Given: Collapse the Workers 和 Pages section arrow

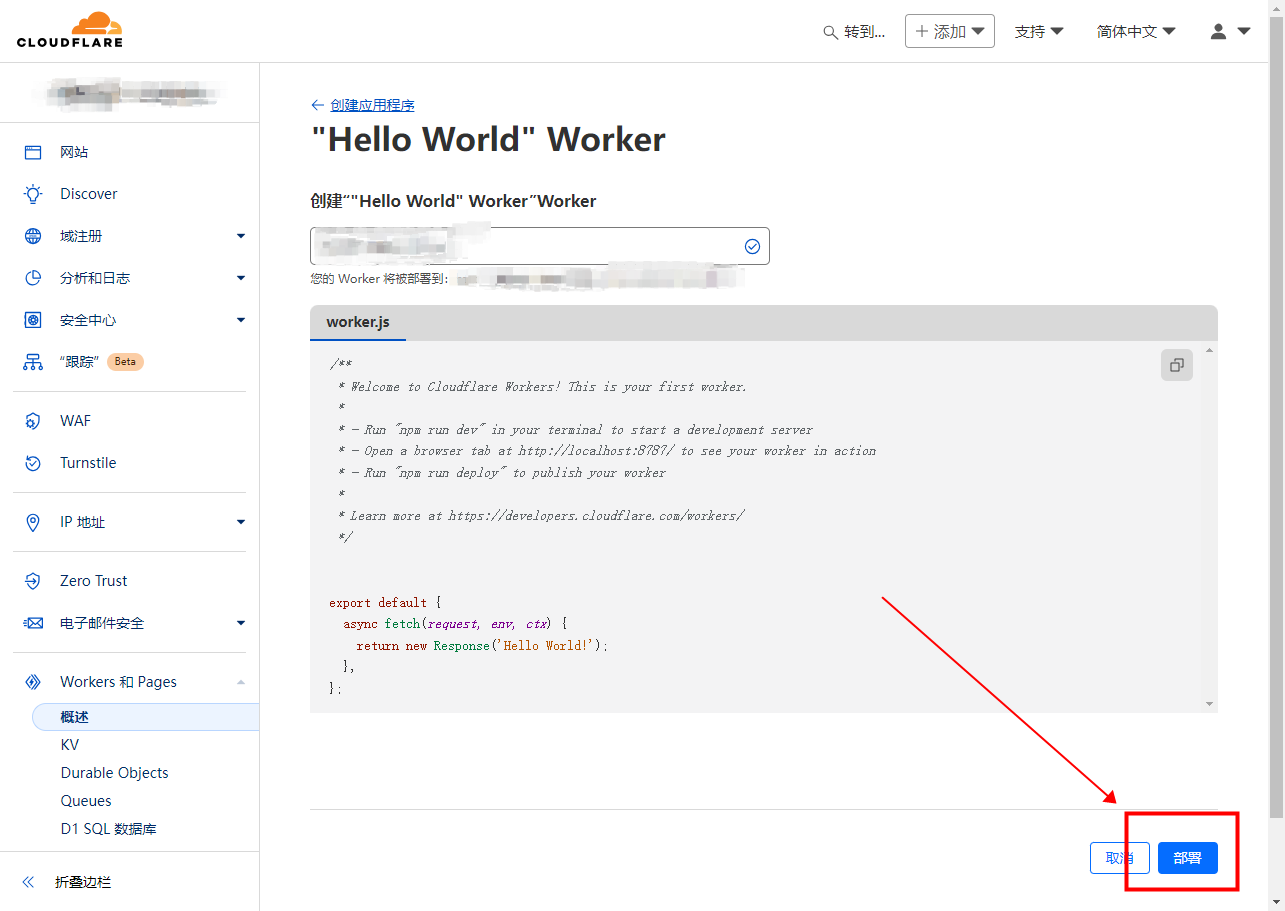Looking at the screenshot, I should click(x=241, y=682).
